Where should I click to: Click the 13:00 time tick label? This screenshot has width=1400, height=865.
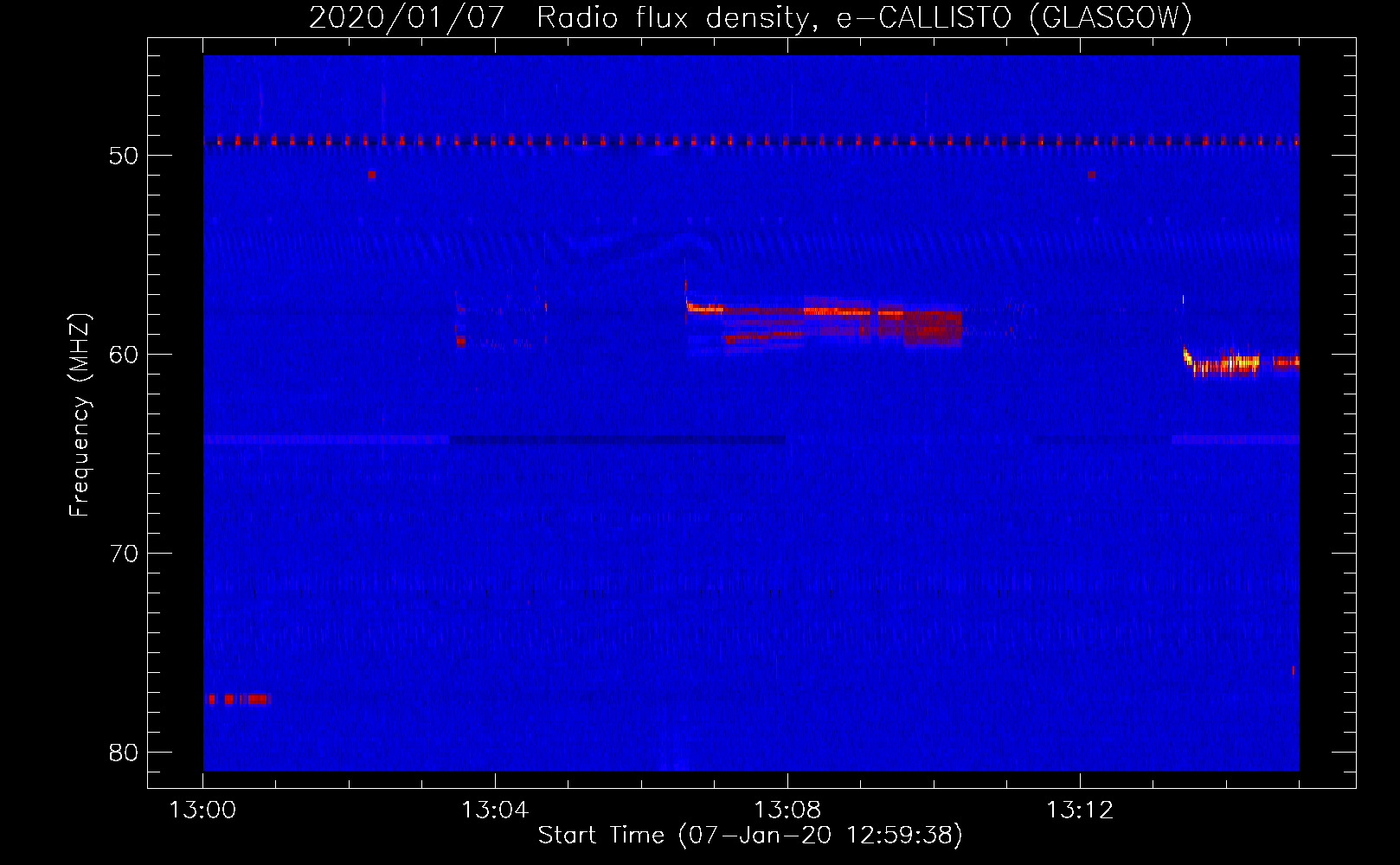pos(202,811)
